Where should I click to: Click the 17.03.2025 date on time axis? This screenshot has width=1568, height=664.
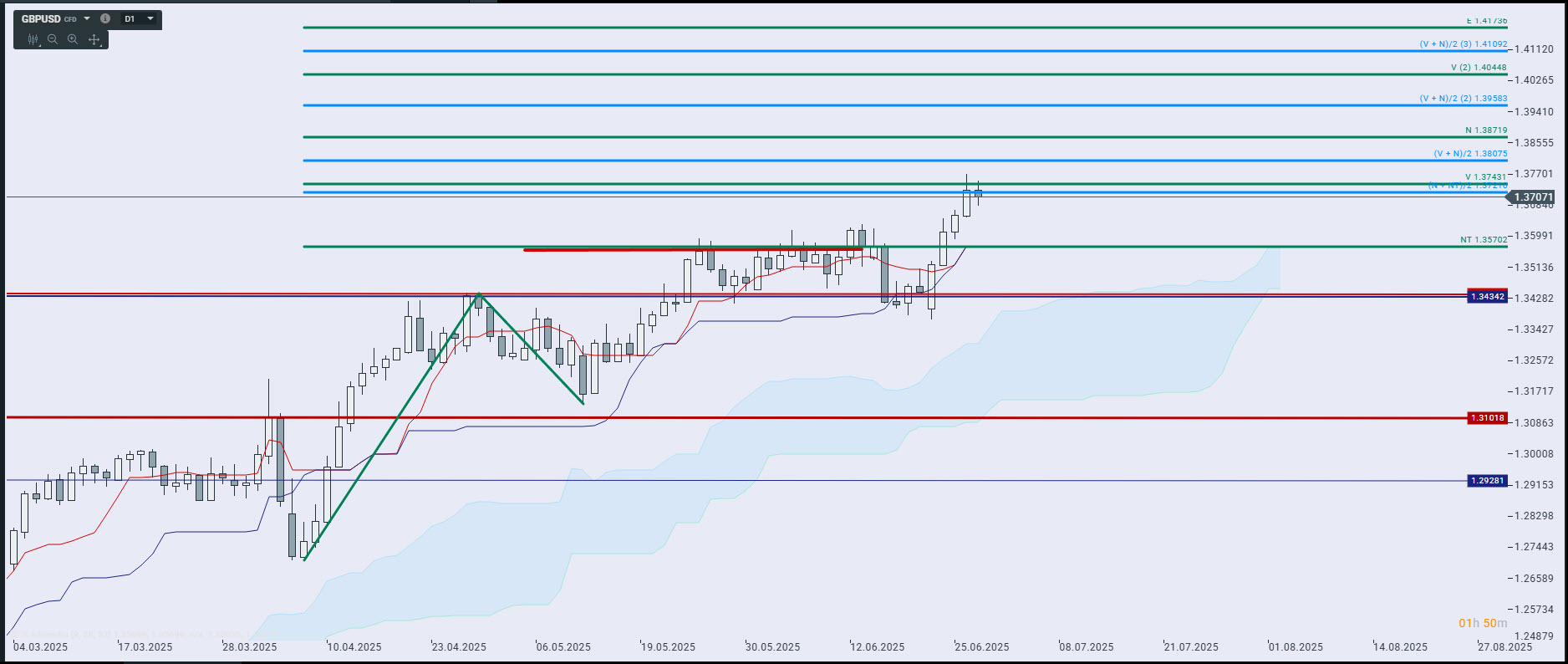coord(145,647)
